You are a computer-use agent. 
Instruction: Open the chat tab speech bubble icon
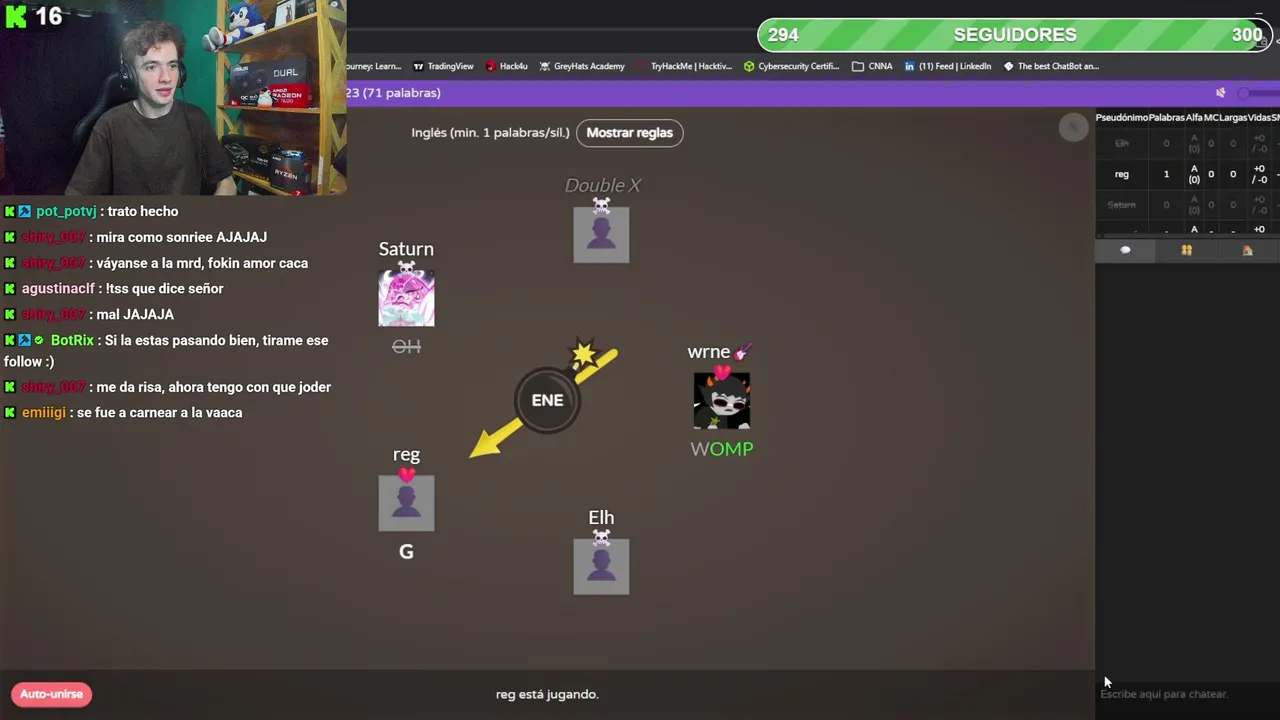click(x=1125, y=250)
